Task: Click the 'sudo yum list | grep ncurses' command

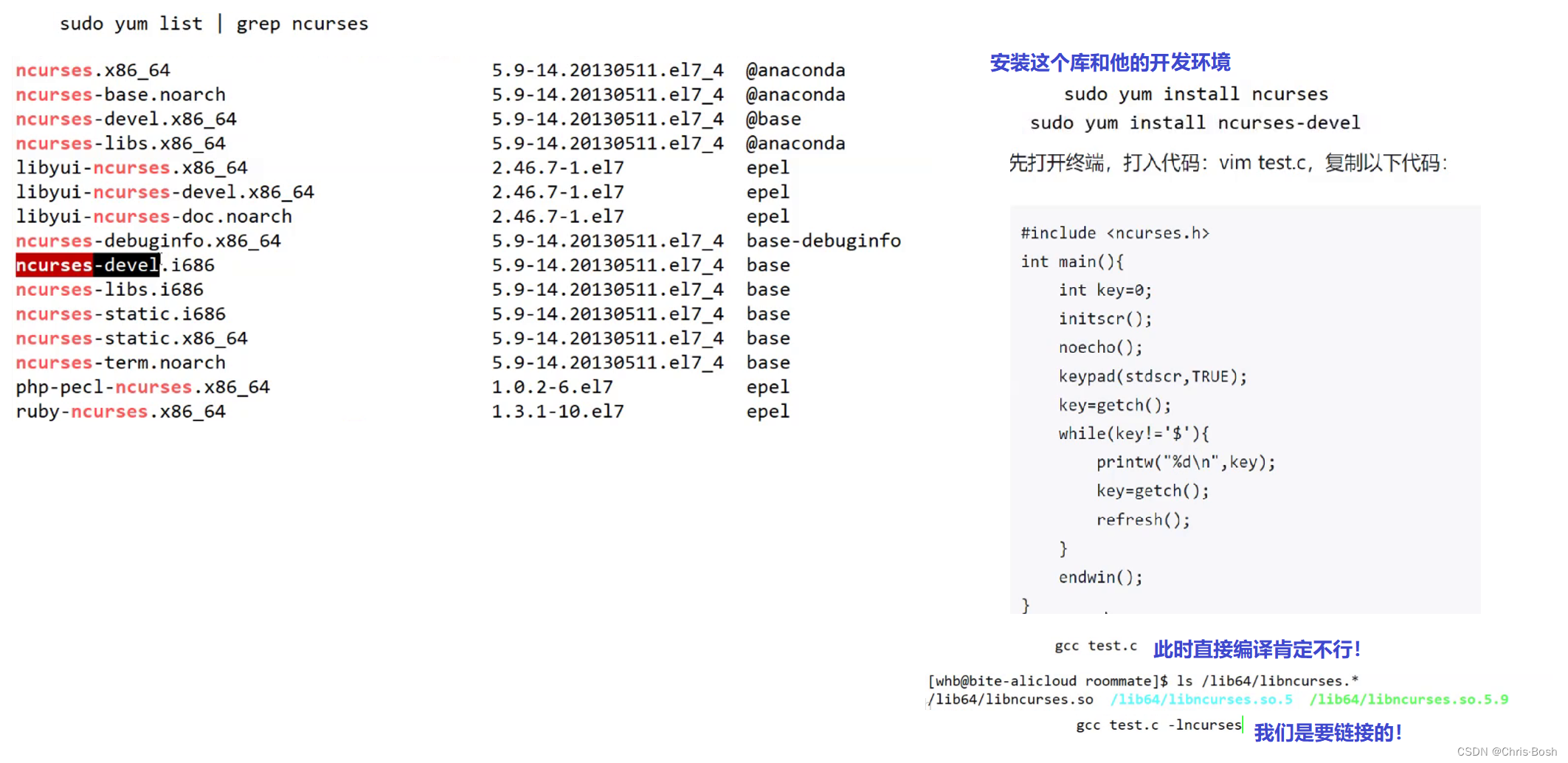Action: [214, 24]
